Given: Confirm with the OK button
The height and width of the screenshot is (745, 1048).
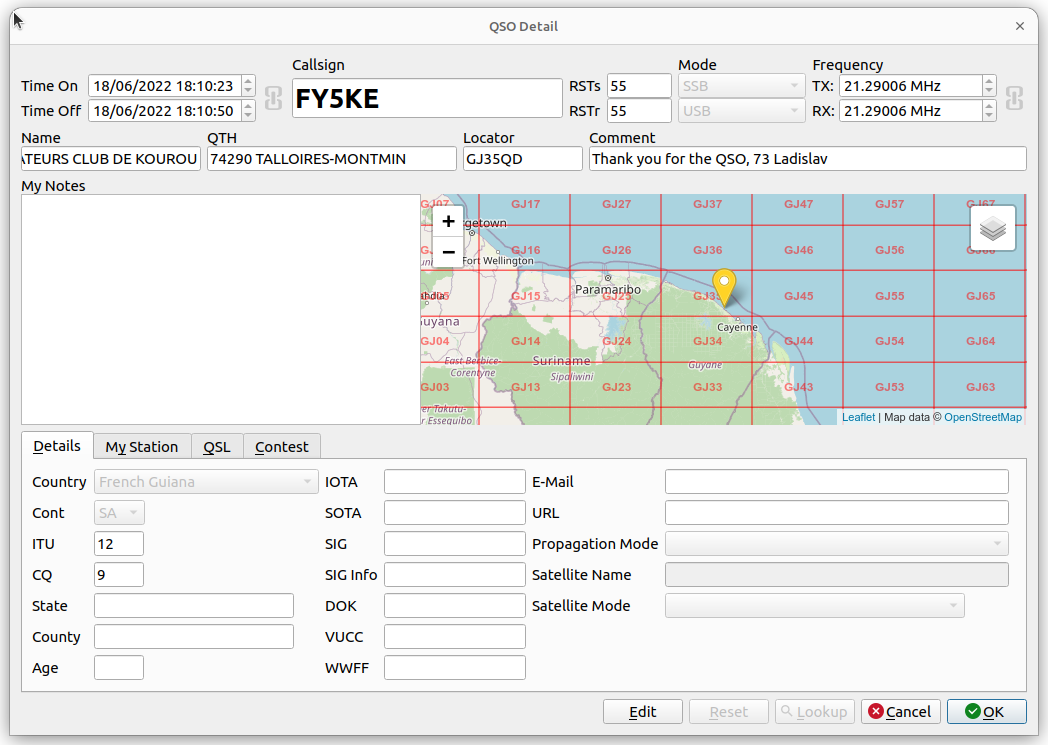Looking at the screenshot, I should pyautogui.click(x=987, y=712).
